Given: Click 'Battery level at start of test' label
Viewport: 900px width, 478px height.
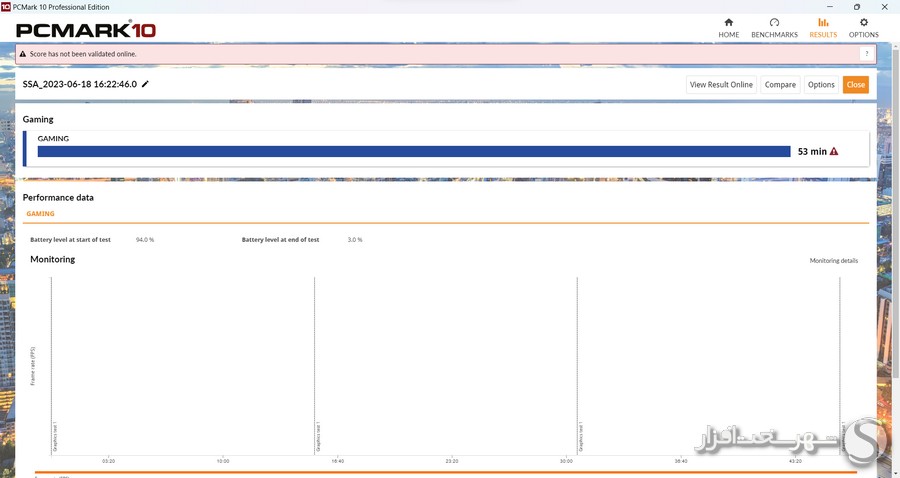Looking at the screenshot, I should tap(70, 239).
